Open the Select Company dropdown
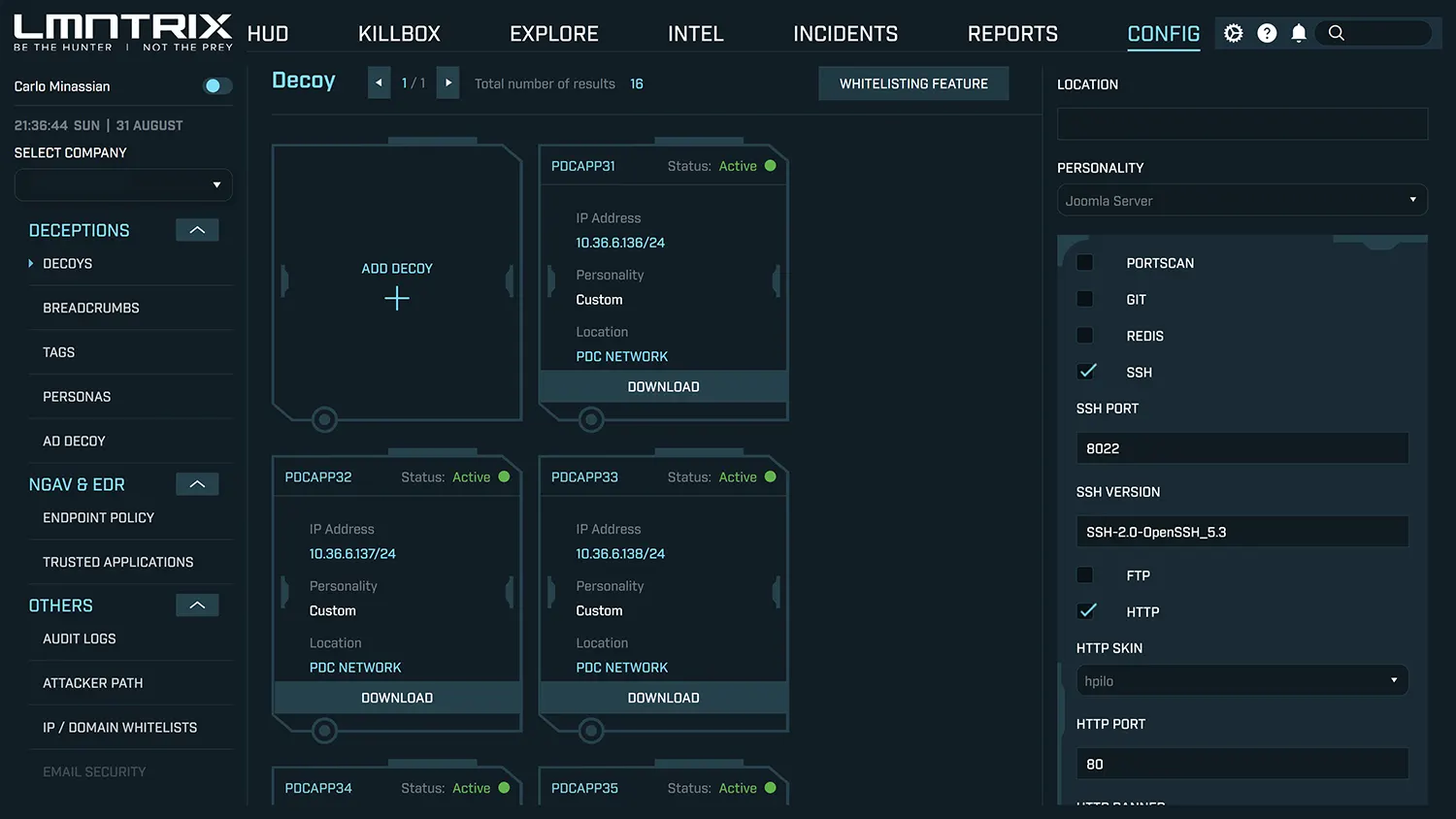The height and width of the screenshot is (819, 1456). point(123,184)
